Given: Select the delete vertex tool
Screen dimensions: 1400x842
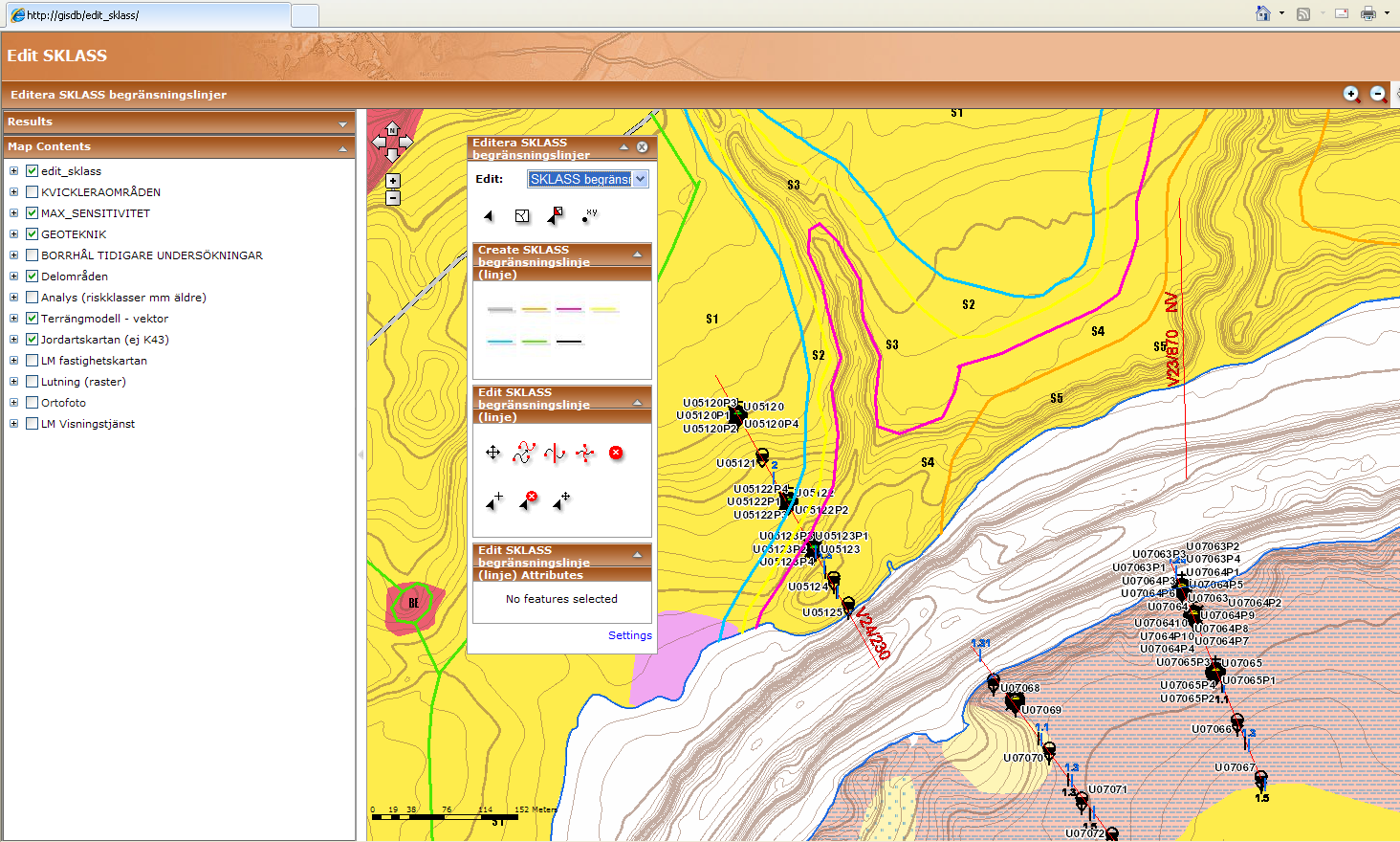Looking at the screenshot, I should [528, 499].
